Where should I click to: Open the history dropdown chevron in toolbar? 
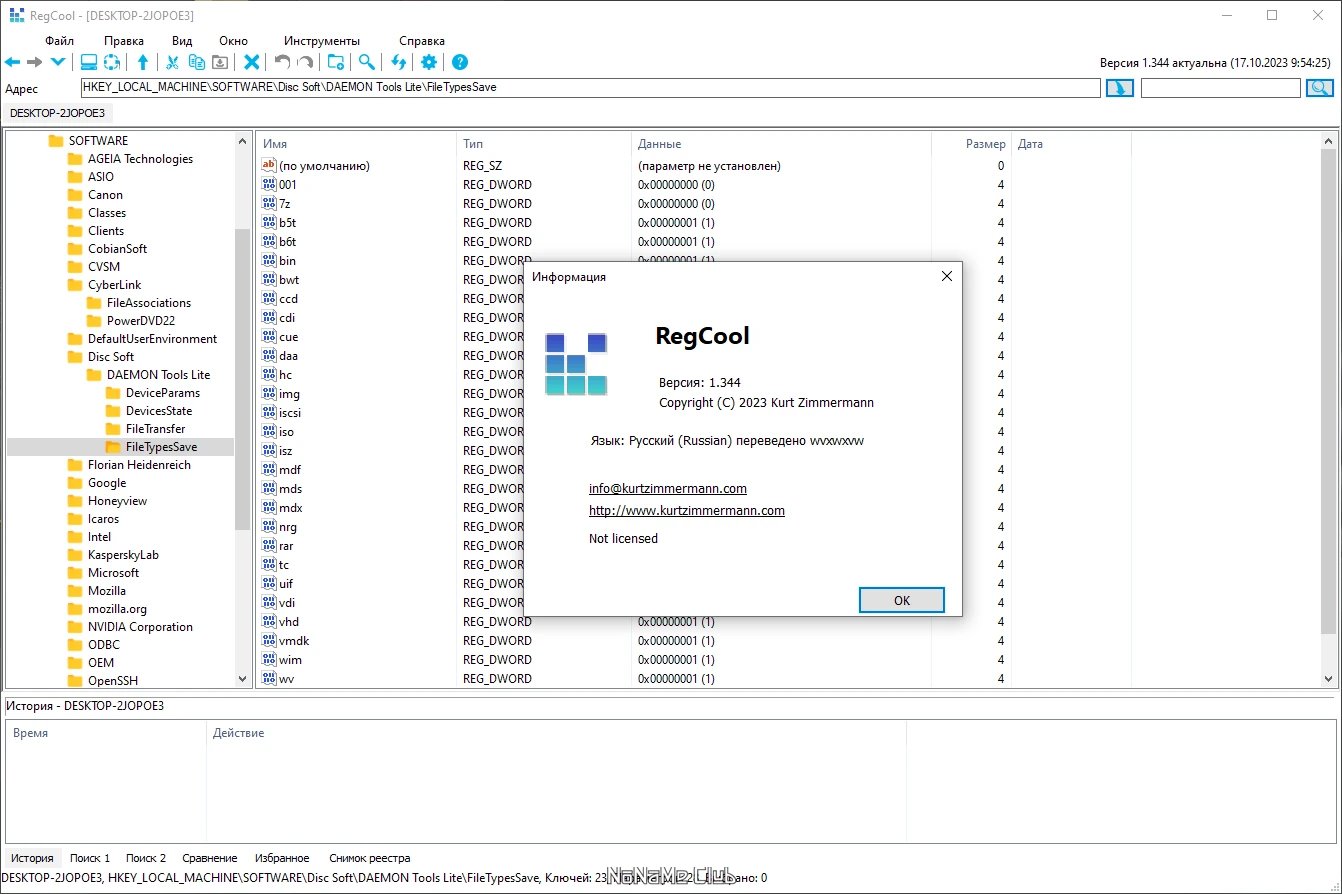click(x=58, y=62)
